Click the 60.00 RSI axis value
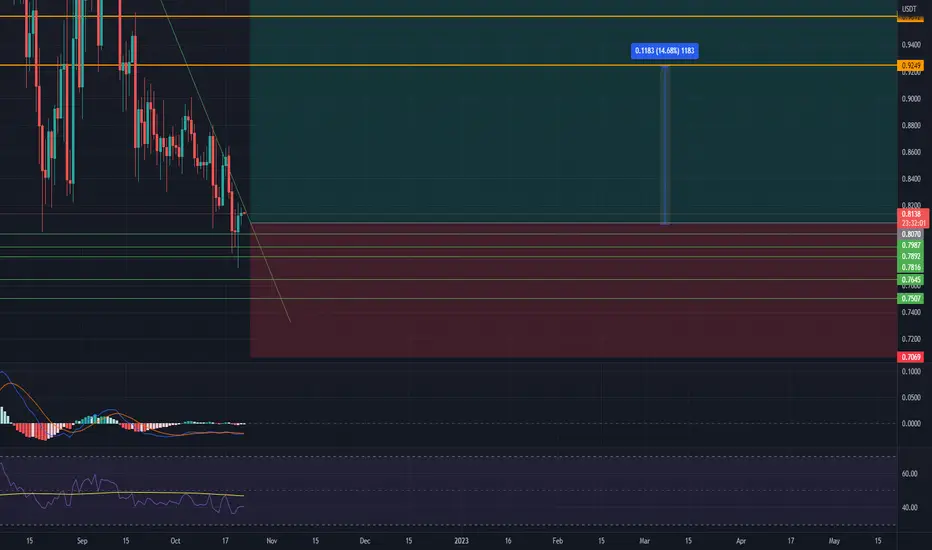Screen dimensions: 932x550 (x=909, y=474)
